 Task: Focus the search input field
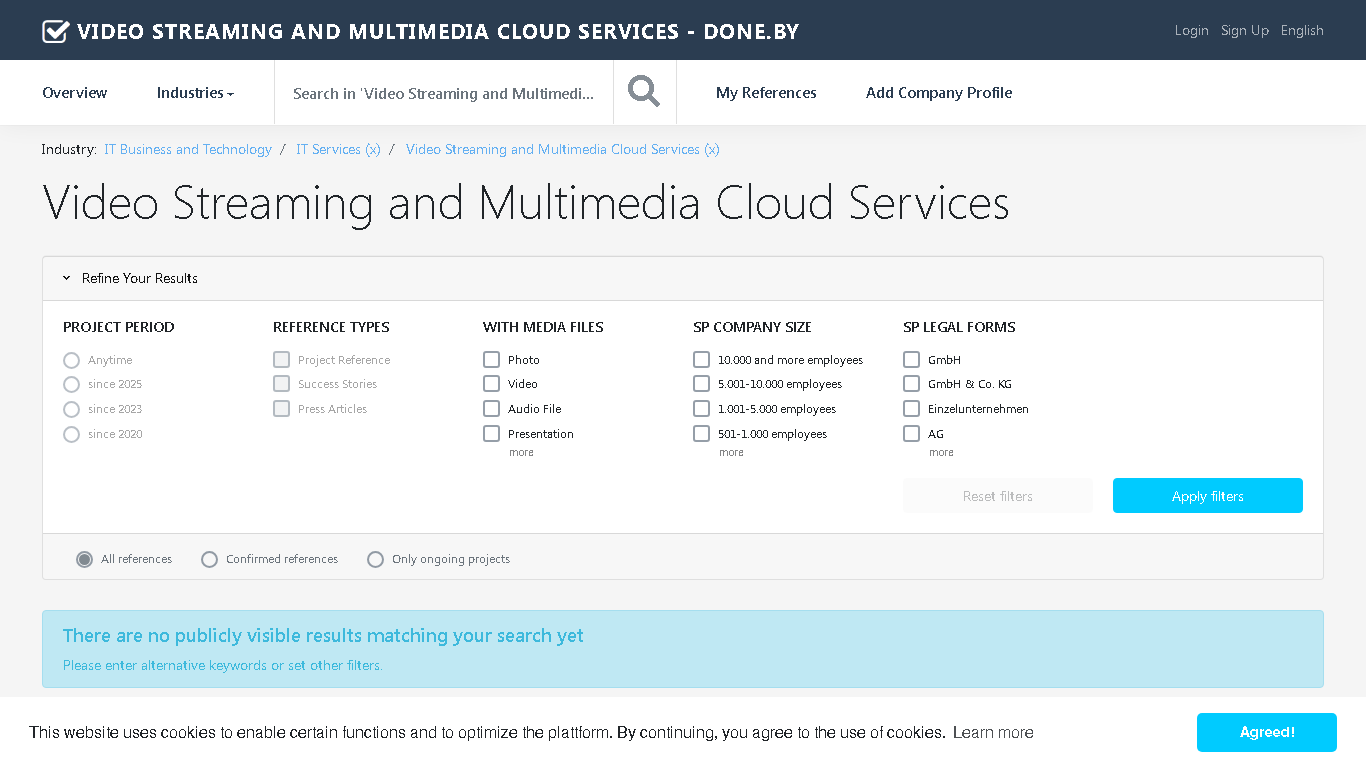444,93
